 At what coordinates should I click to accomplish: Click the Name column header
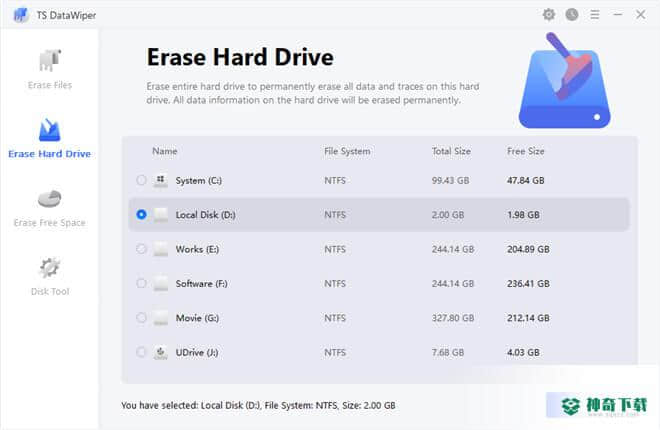point(165,151)
